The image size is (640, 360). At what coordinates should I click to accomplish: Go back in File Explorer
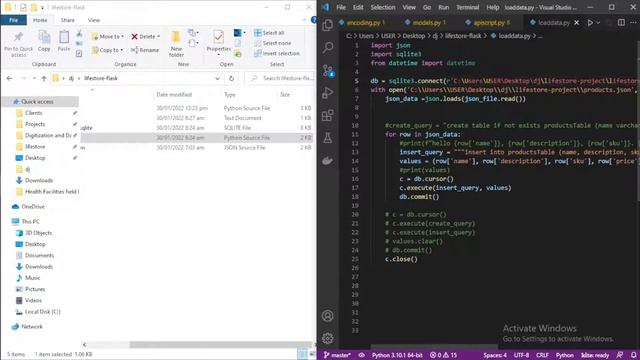(9, 78)
